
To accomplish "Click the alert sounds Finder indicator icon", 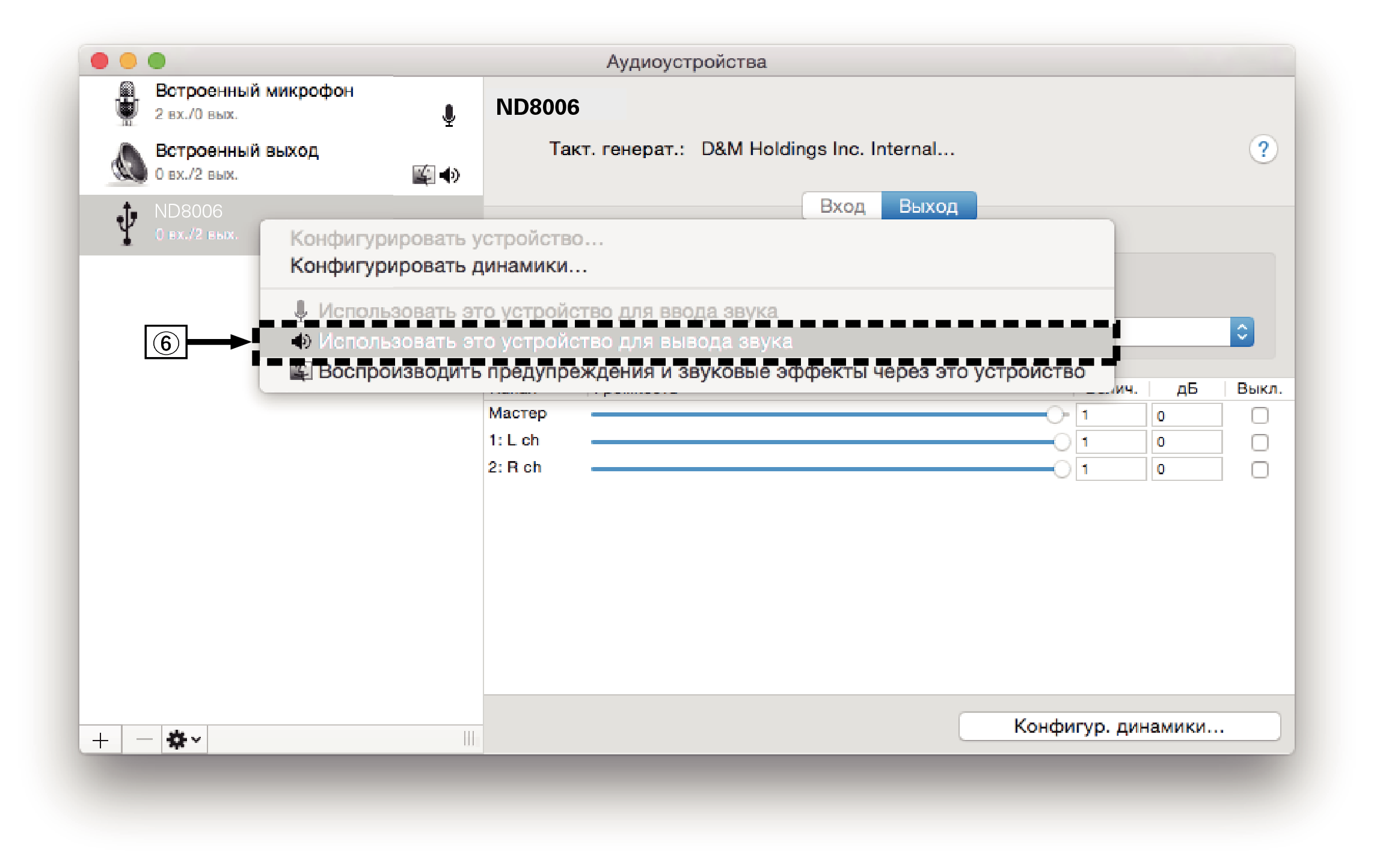I will tap(423, 174).
